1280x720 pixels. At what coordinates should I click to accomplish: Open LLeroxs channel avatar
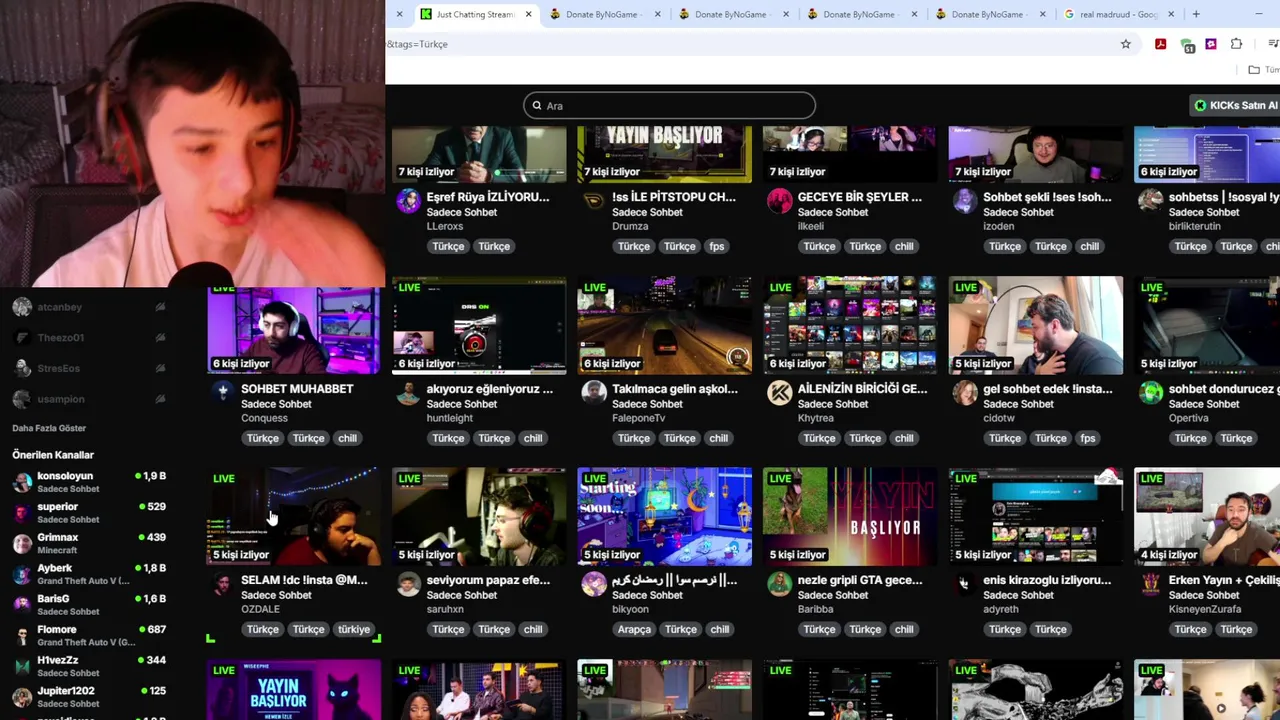pyautogui.click(x=408, y=201)
